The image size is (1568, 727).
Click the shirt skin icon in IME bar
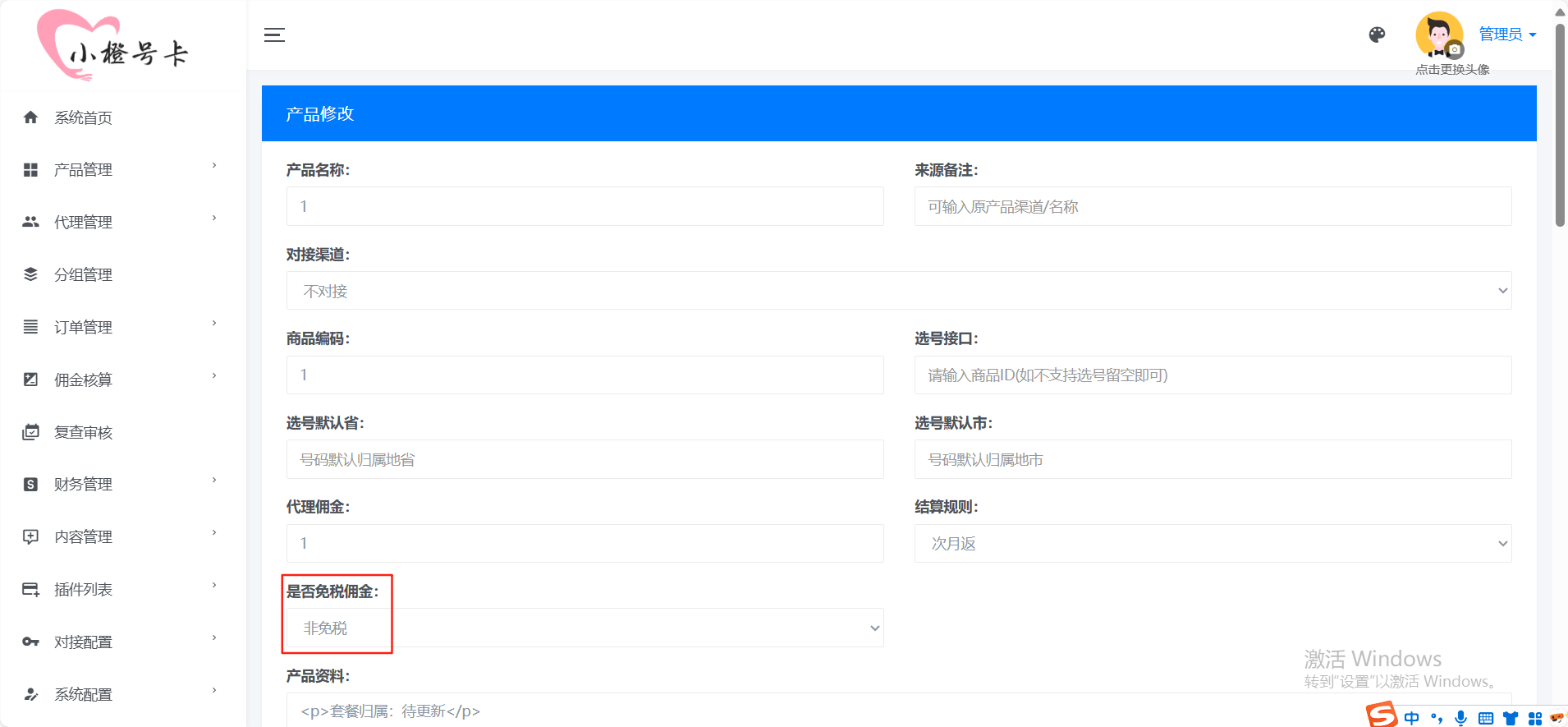point(1510,719)
